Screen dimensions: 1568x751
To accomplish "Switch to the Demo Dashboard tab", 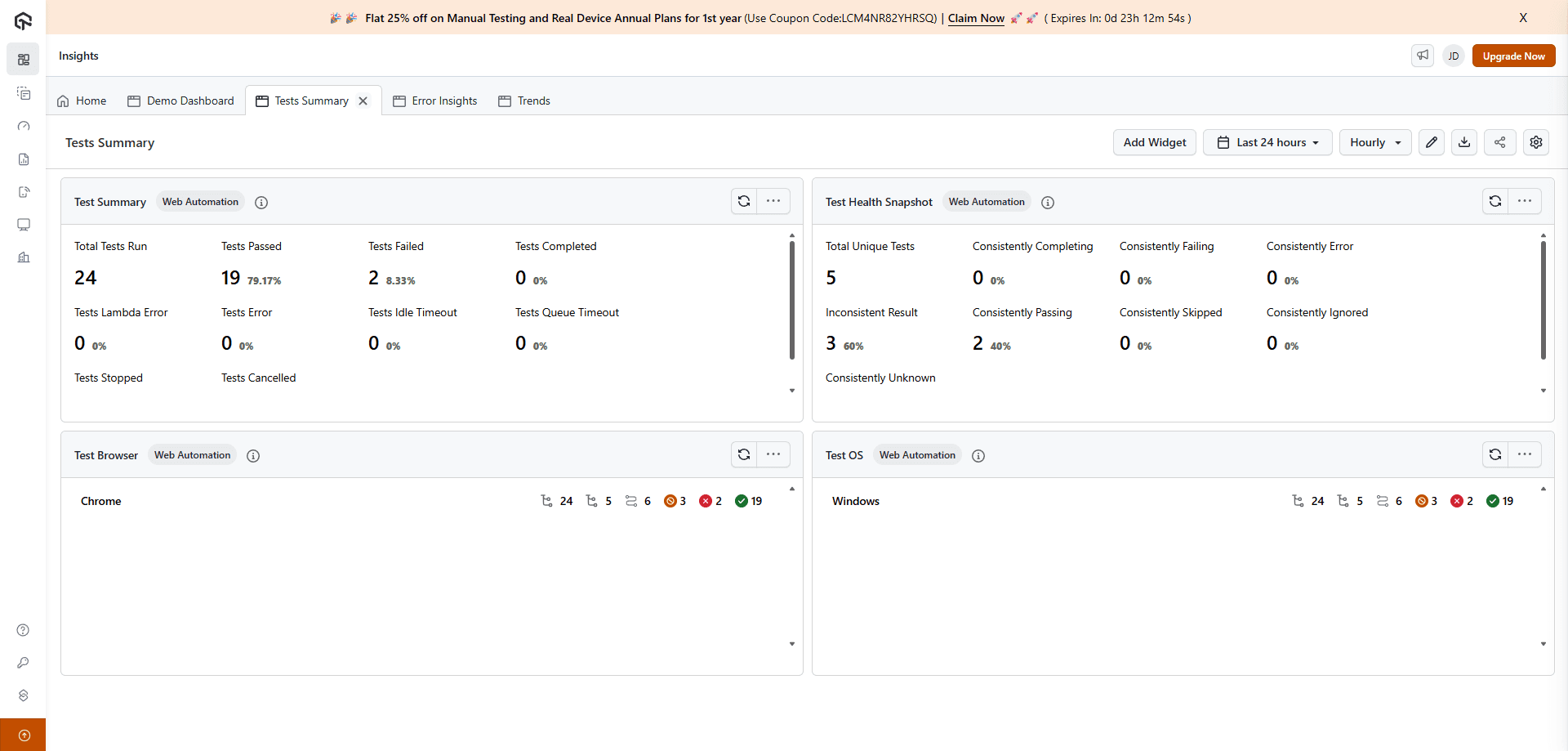I will tap(181, 101).
